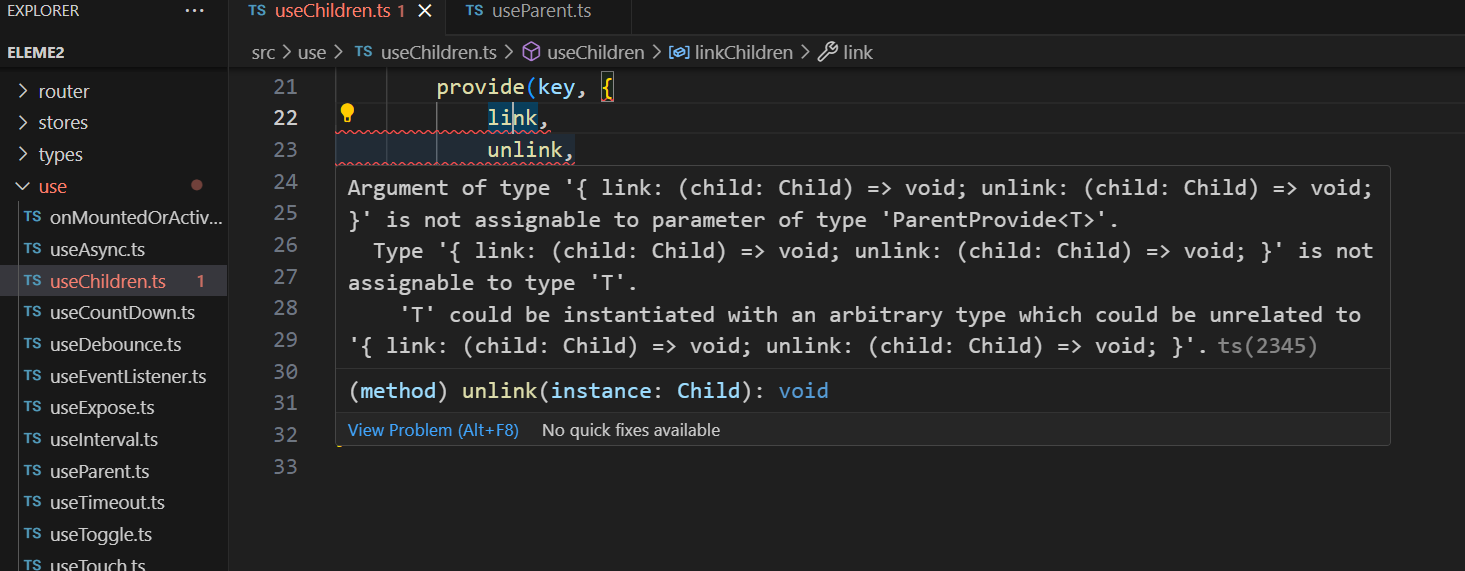Click the ELEME2 project header
The image size is (1465, 571).
coord(36,52)
